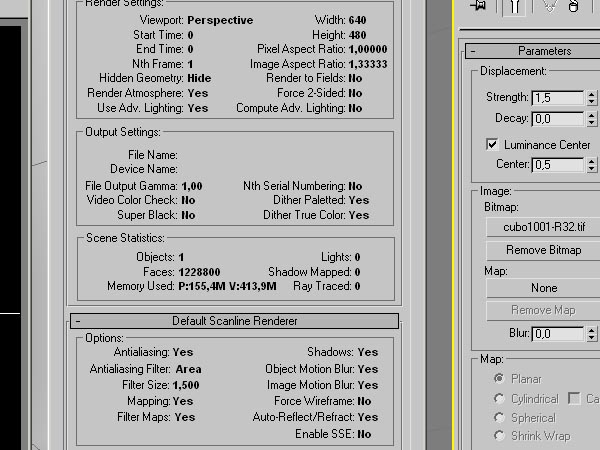Click the Filter Size value "1,500"
The width and height of the screenshot is (600, 450).
tap(186, 385)
